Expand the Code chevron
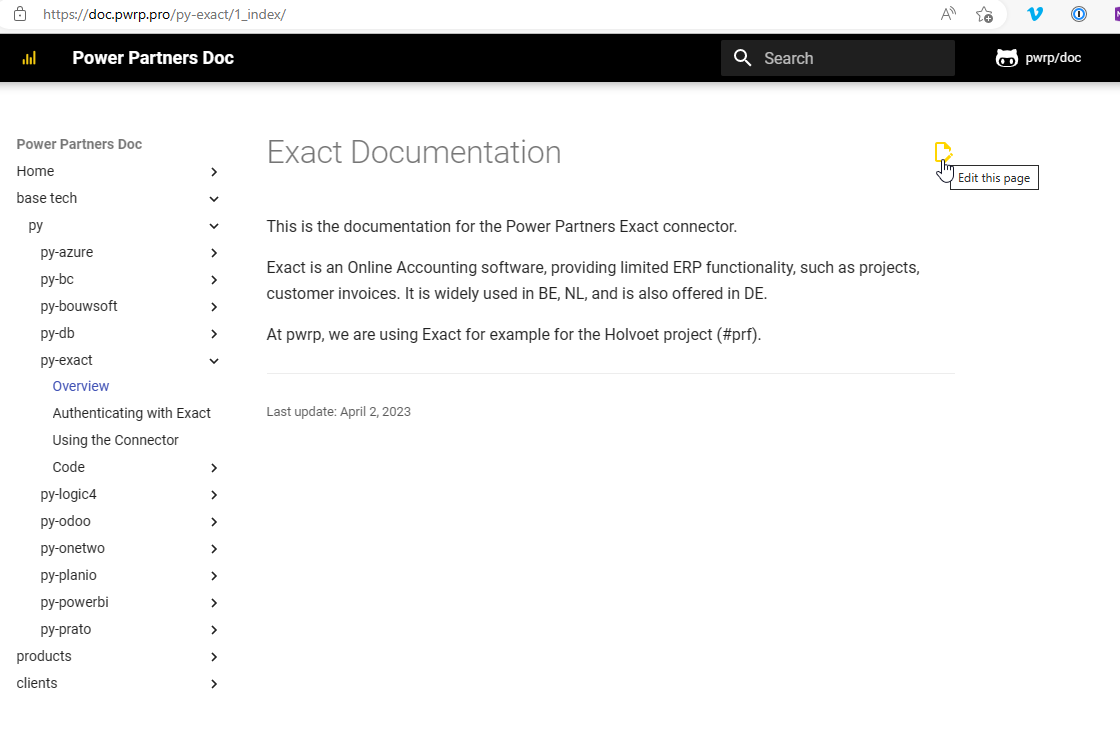This screenshot has height=730, width=1120. (214, 468)
